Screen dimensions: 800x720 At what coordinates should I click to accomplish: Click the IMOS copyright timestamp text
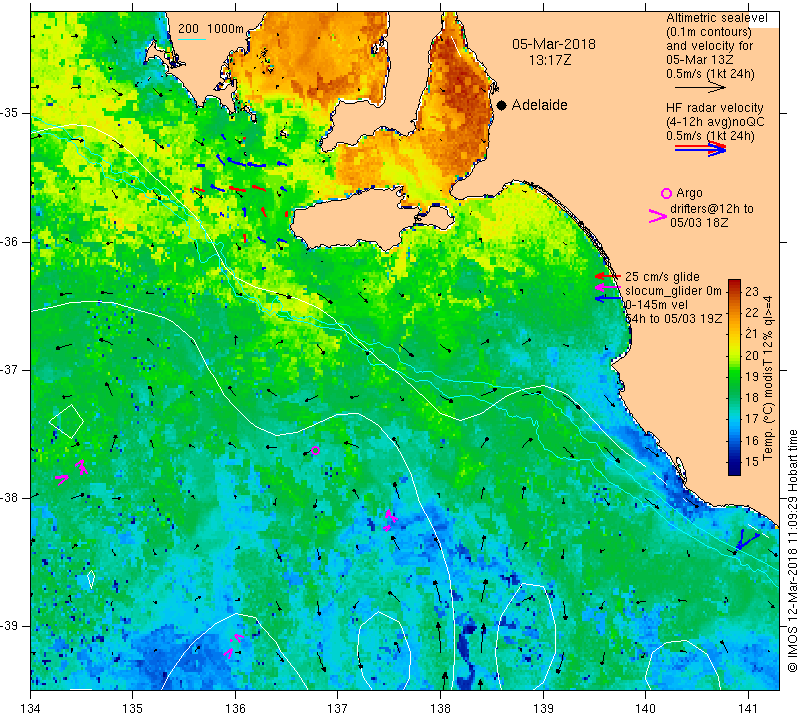pos(792,550)
